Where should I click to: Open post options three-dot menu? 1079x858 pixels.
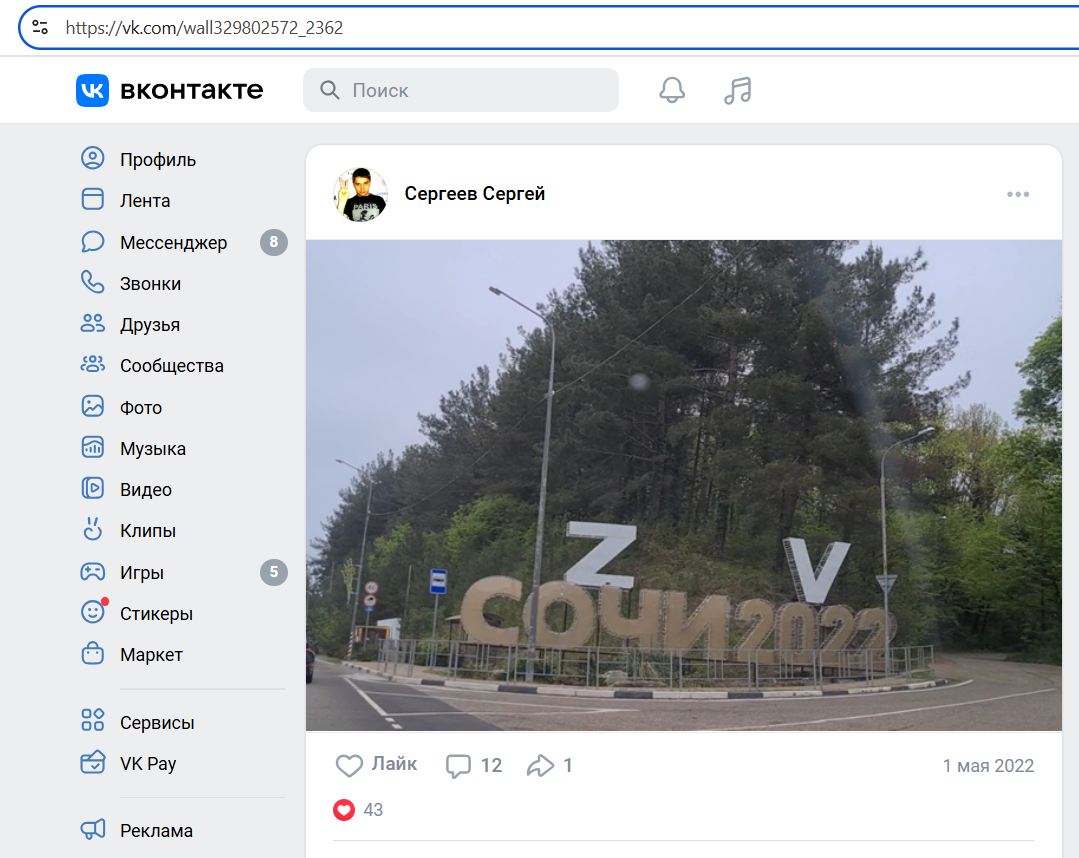1018,194
